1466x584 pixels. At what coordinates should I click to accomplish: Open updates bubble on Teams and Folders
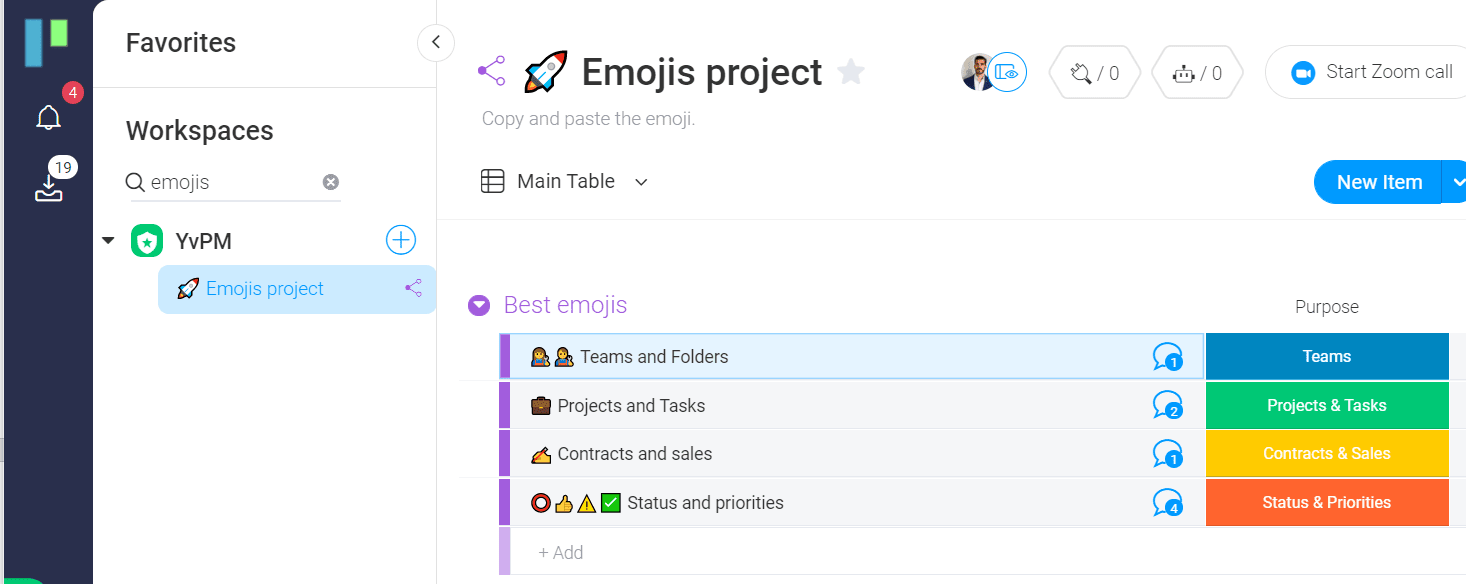click(x=1168, y=356)
